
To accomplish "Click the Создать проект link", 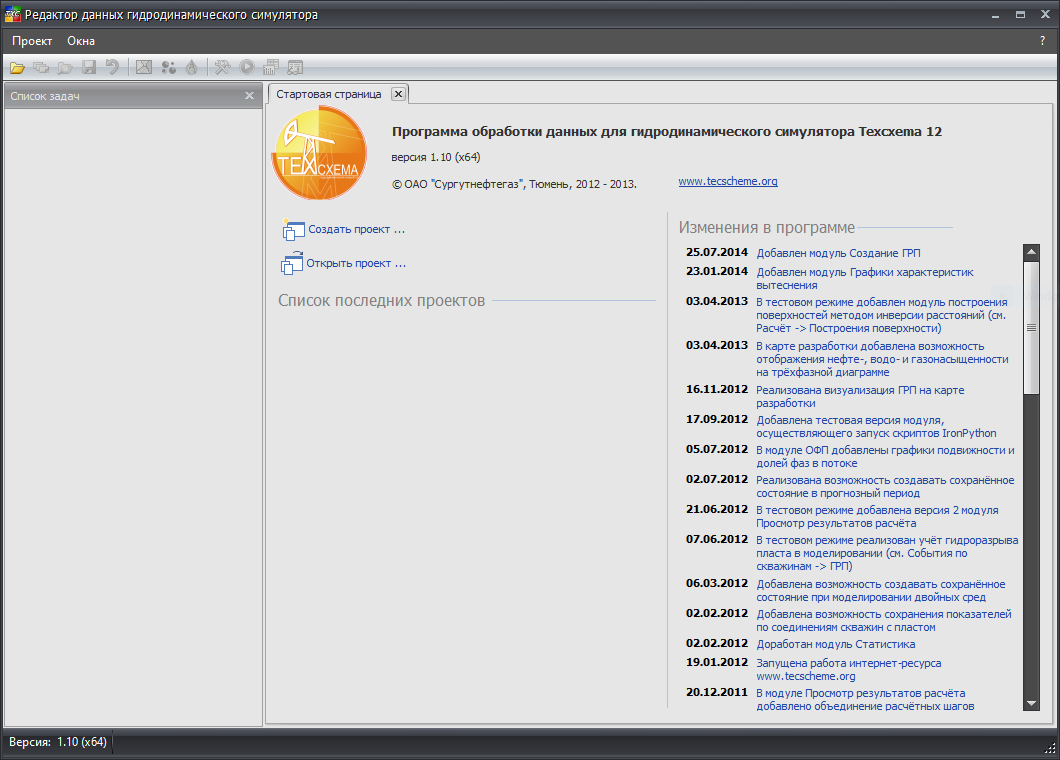I will [x=356, y=229].
